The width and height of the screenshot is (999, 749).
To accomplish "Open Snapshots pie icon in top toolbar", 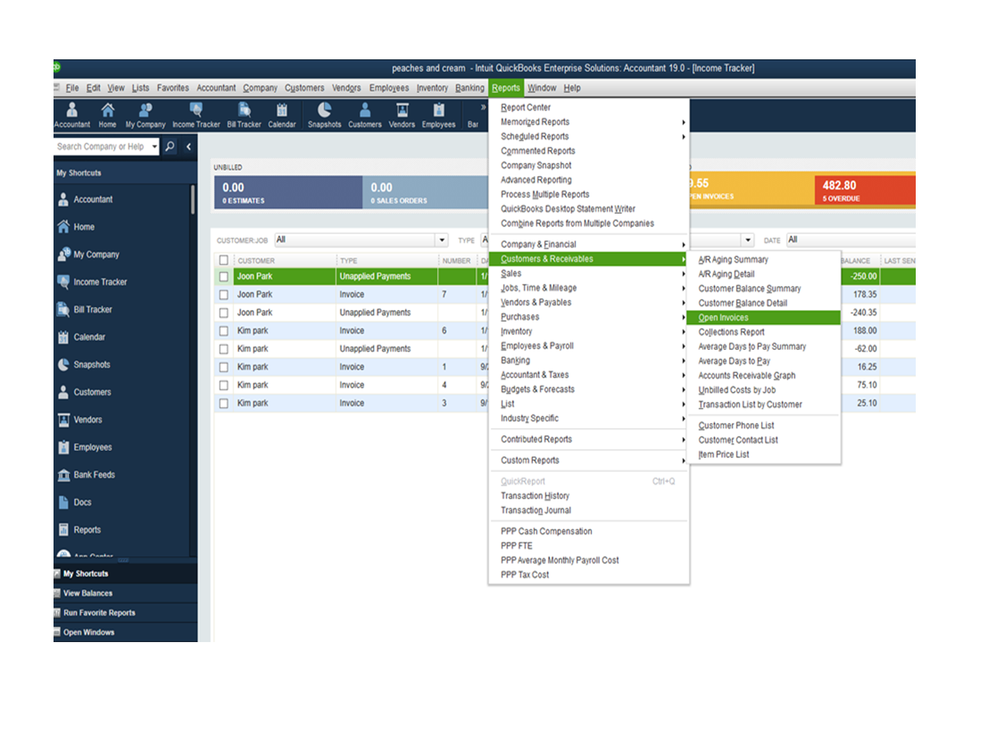I will pyautogui.click(x=324, y=115).
